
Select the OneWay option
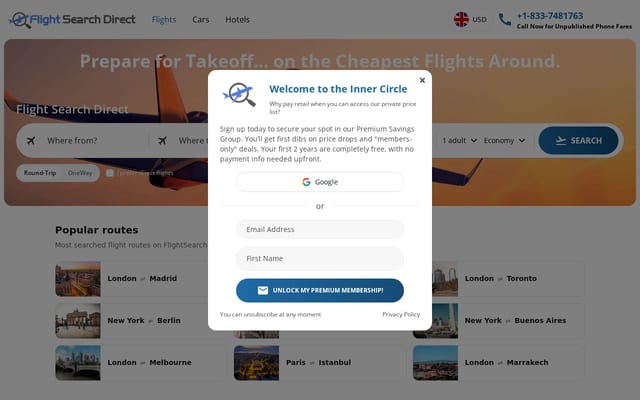point(80,173)
